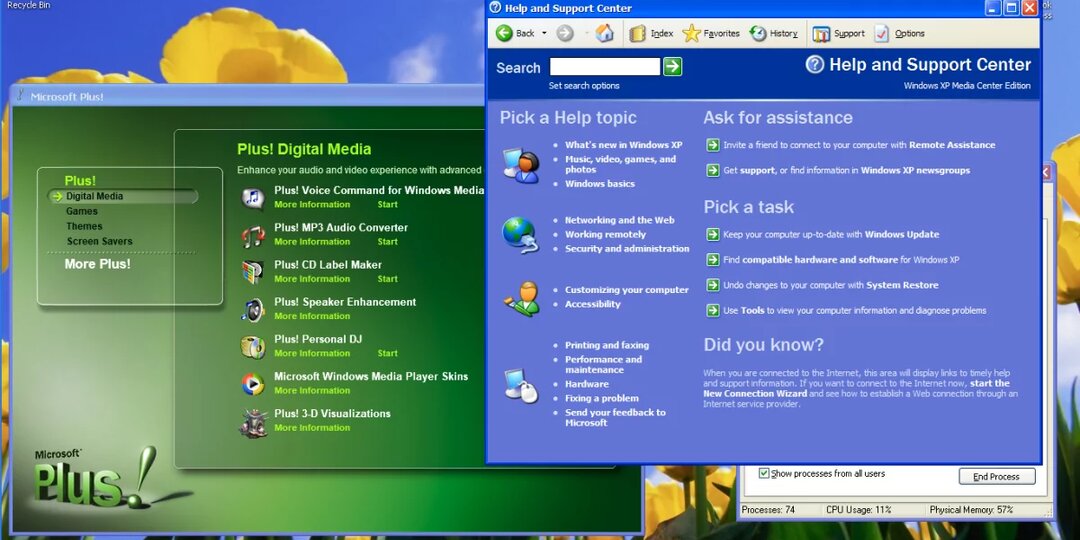Open Networking and the Web topic
Screen dimensions: 1080x540
pos(620,220)
